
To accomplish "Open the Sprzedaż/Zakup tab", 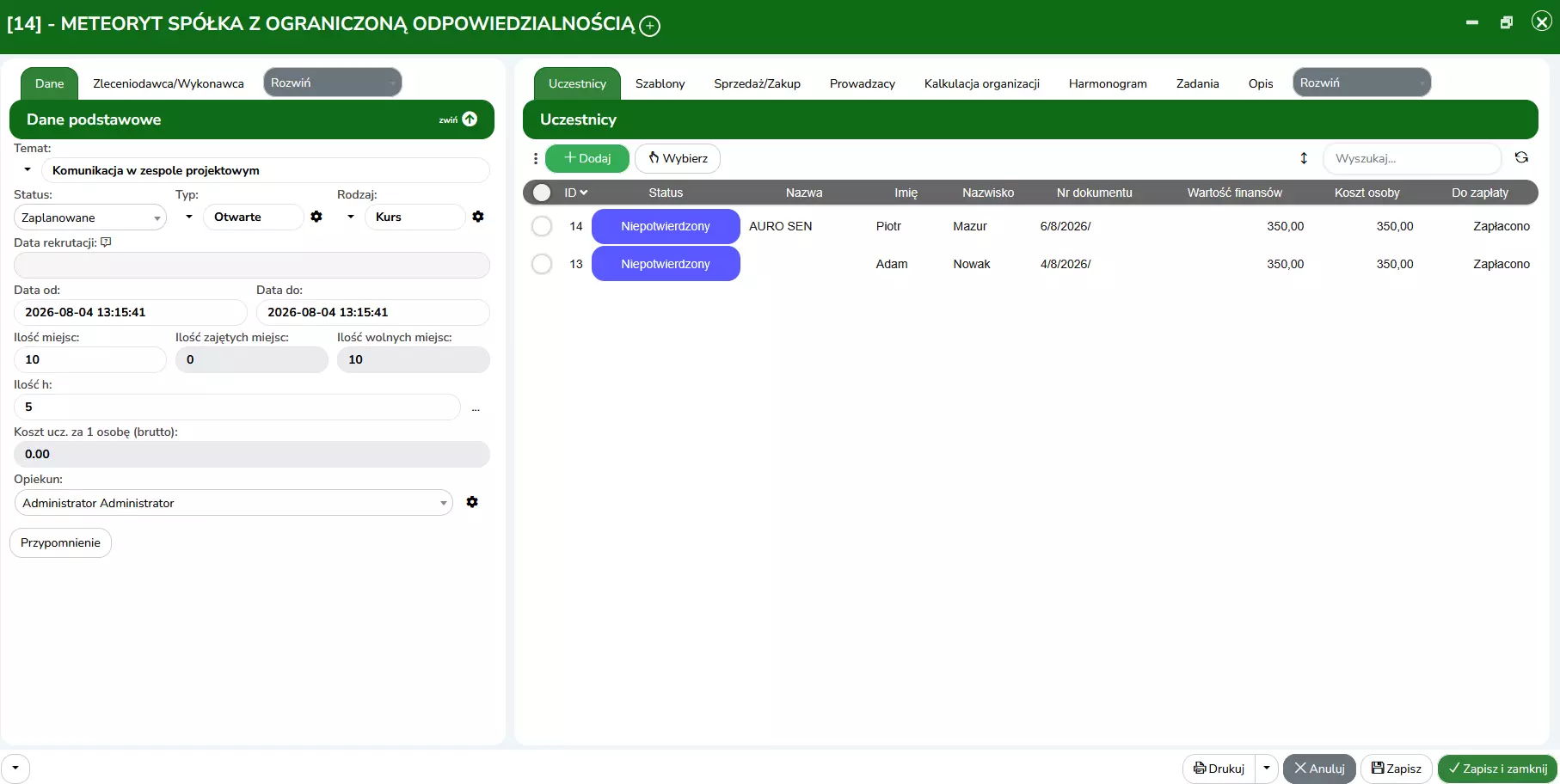I will (758, 83).
